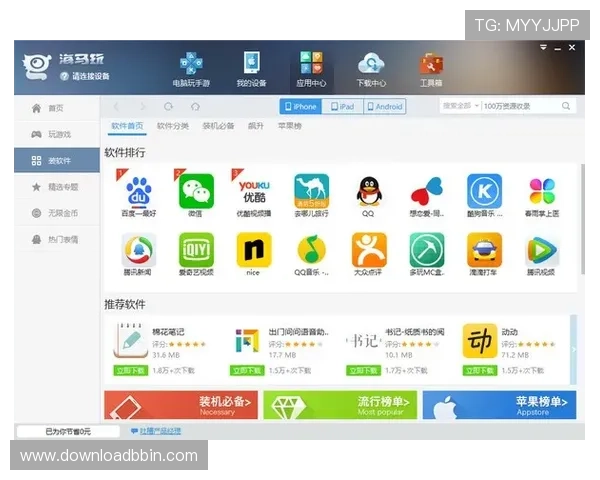Download 棉花笔记 with 立即下载 button
This screenshot has width=600, height=480.
tap(130, 371)
